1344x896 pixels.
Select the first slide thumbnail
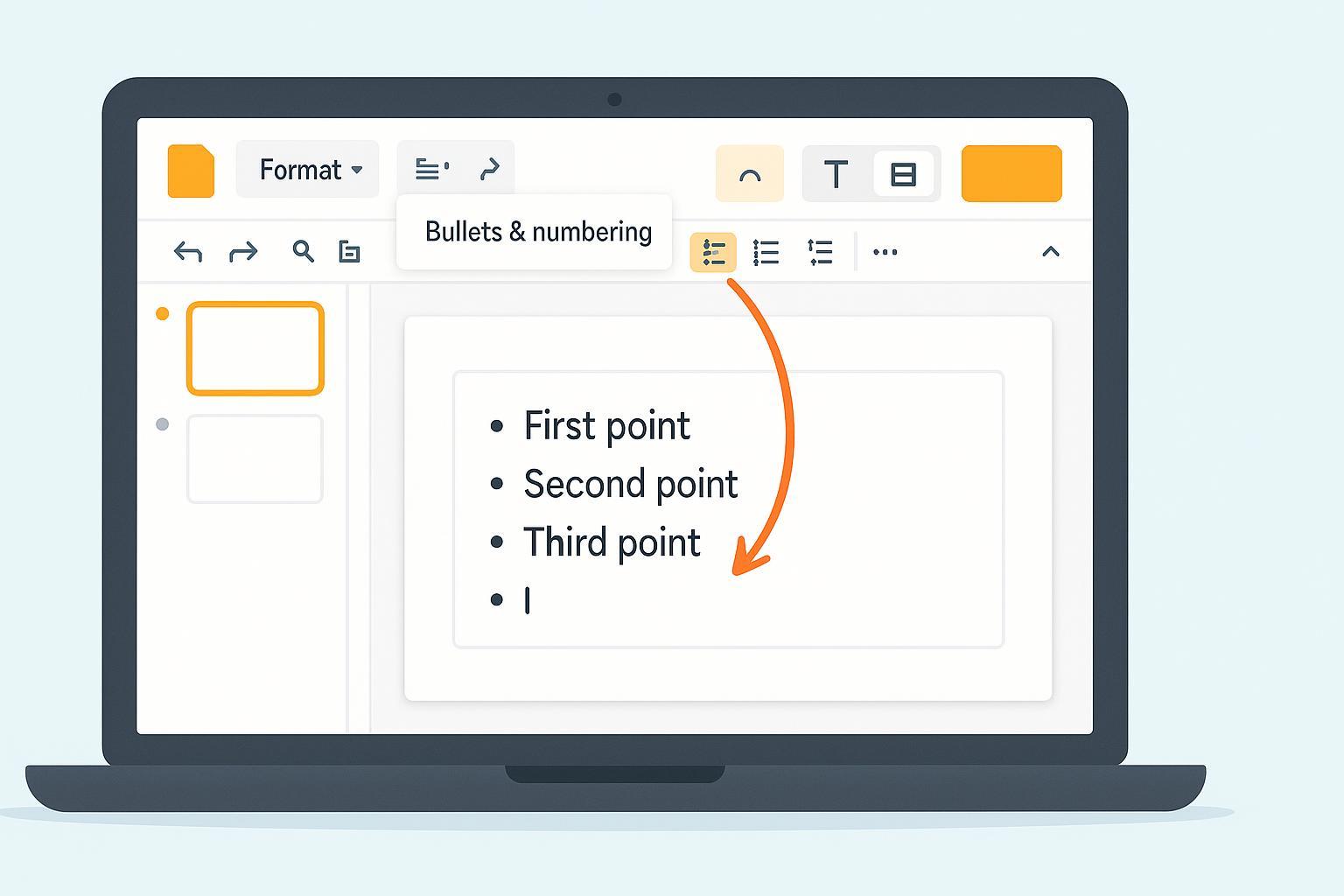point(255,348)
